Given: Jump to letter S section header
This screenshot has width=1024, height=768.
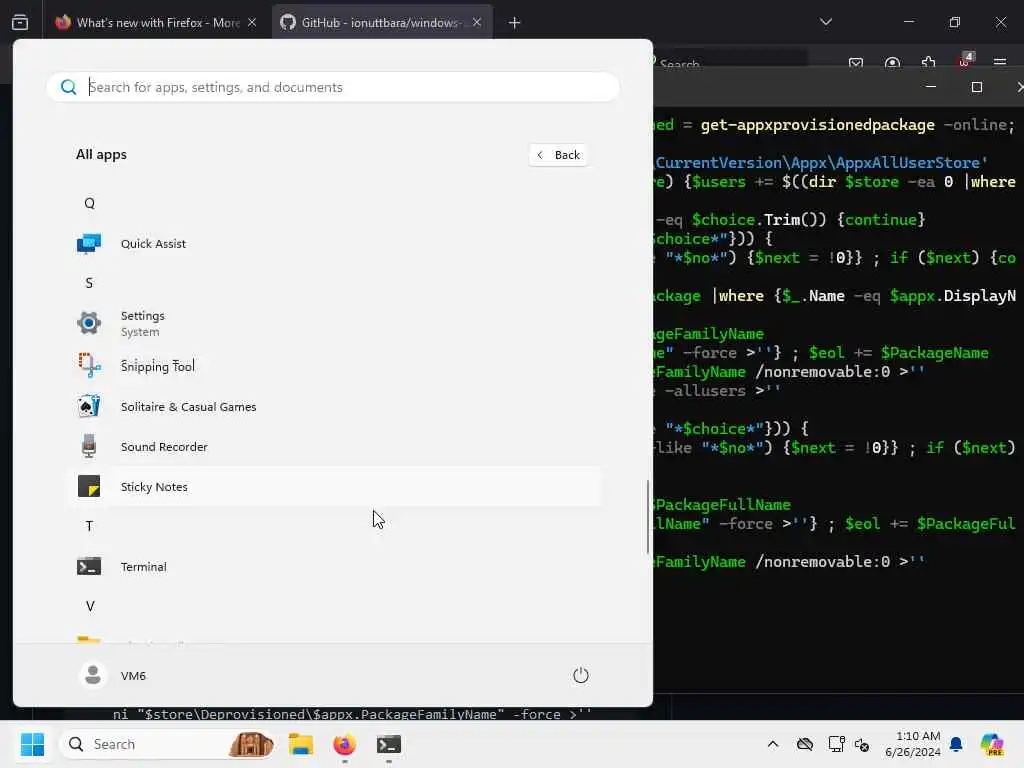Looking at the screenshot, I should 89,283.
